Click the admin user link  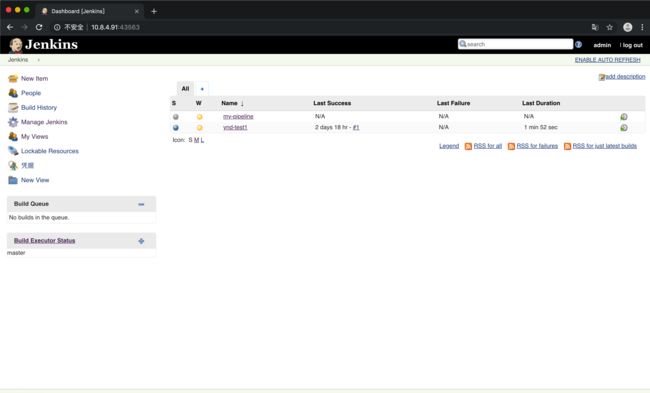[602, 45]
